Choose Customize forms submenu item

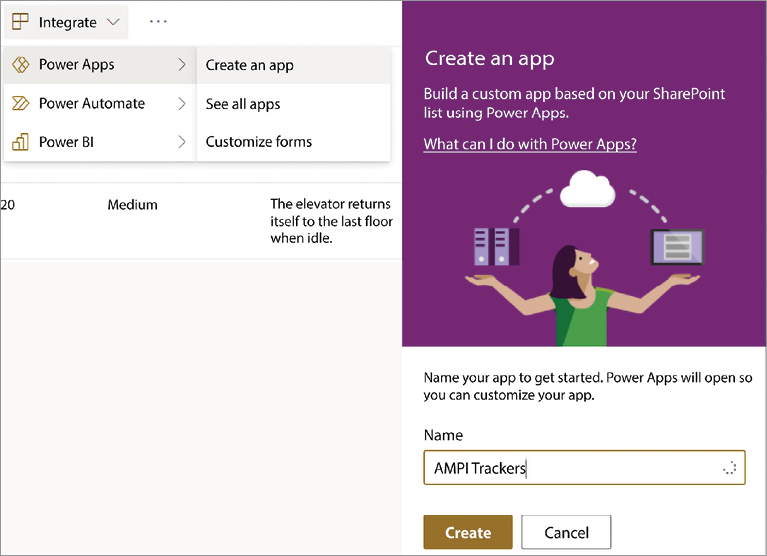[x=293, y=142]
